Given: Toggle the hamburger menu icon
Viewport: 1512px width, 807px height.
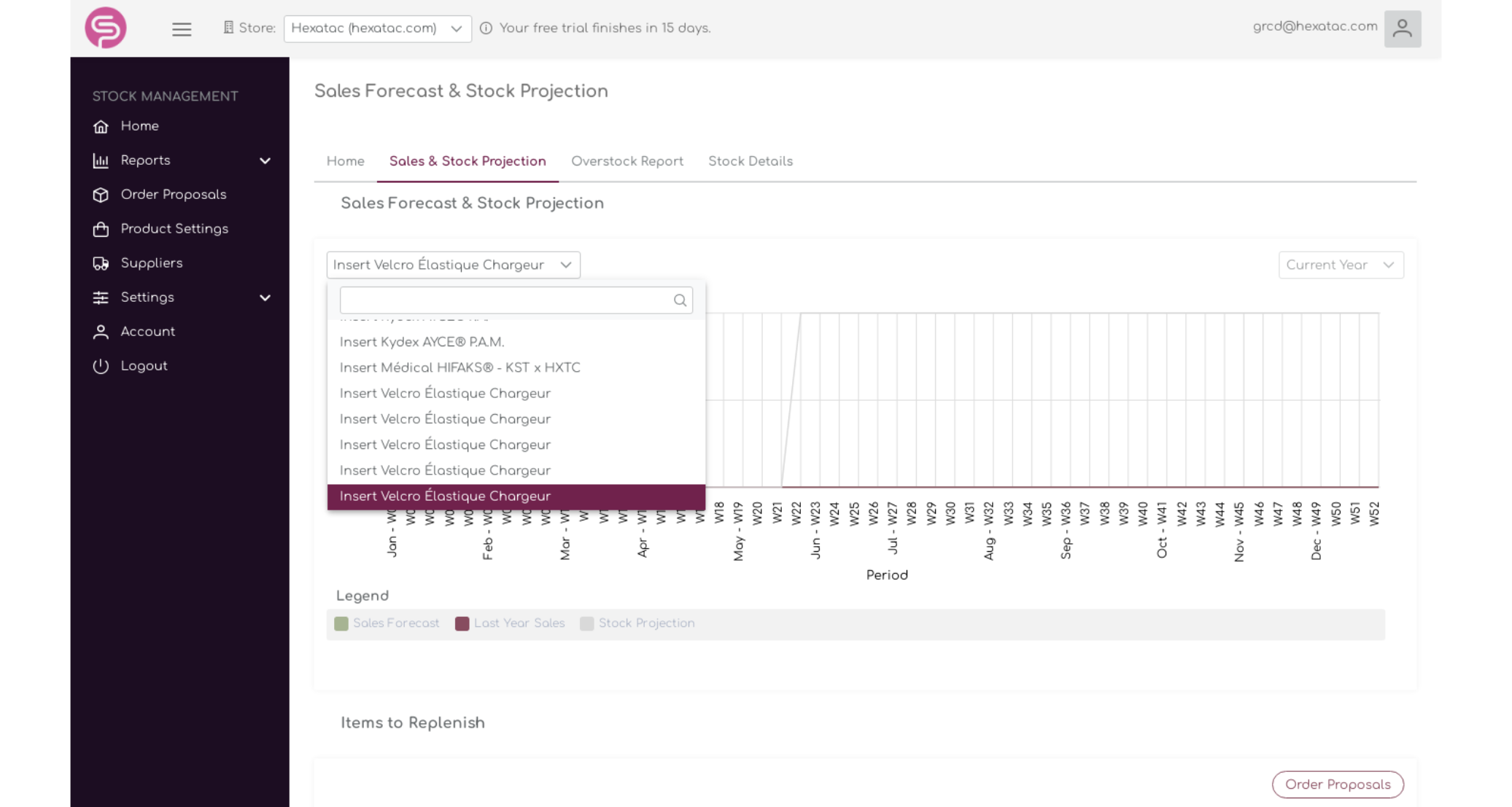Looking at the screenshot, I should pyautogui.click(x=182, y=29).
